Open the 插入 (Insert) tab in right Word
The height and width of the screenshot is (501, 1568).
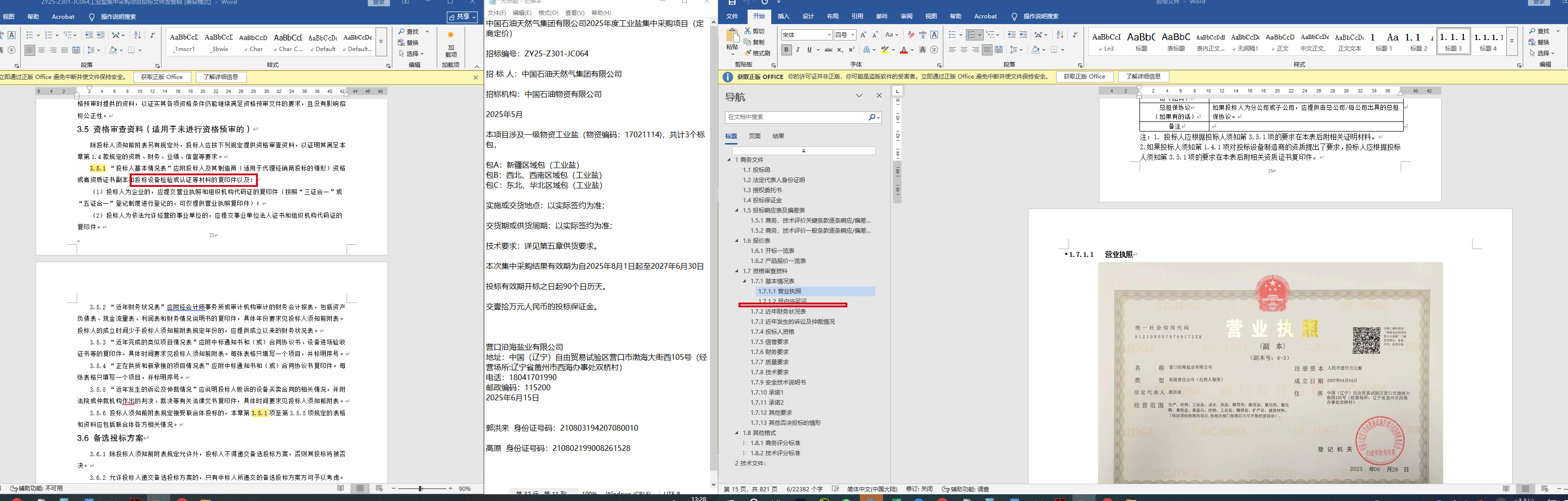[783, 16]
